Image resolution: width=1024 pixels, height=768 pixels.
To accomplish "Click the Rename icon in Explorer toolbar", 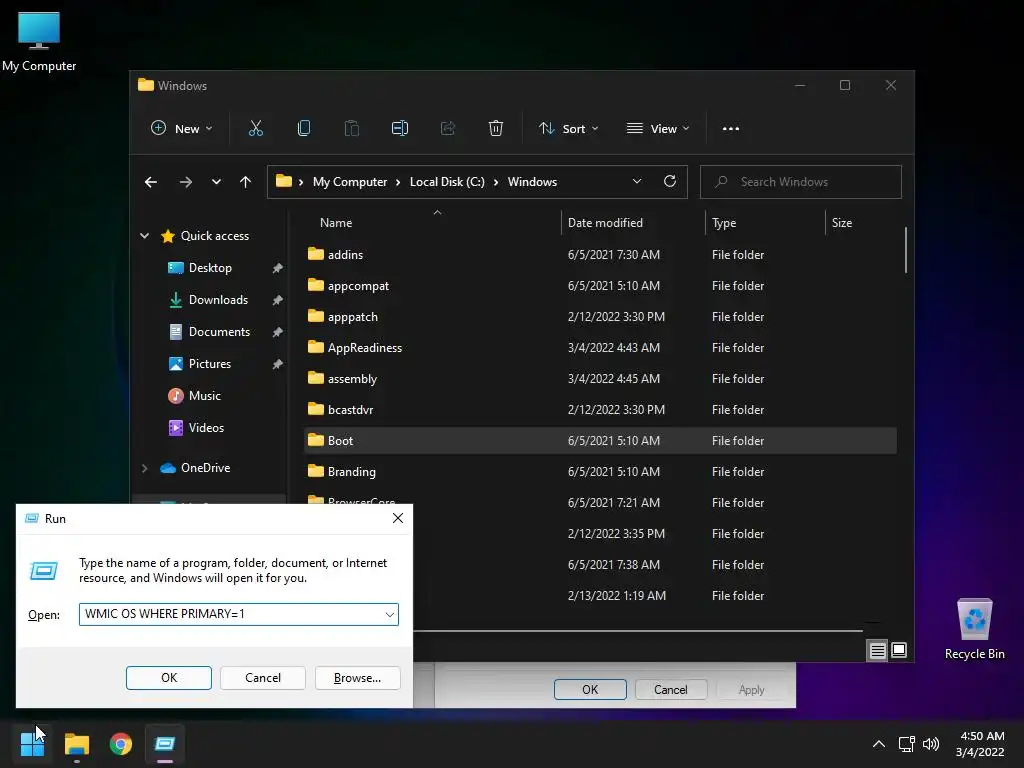I will click(x=400, y=129).
